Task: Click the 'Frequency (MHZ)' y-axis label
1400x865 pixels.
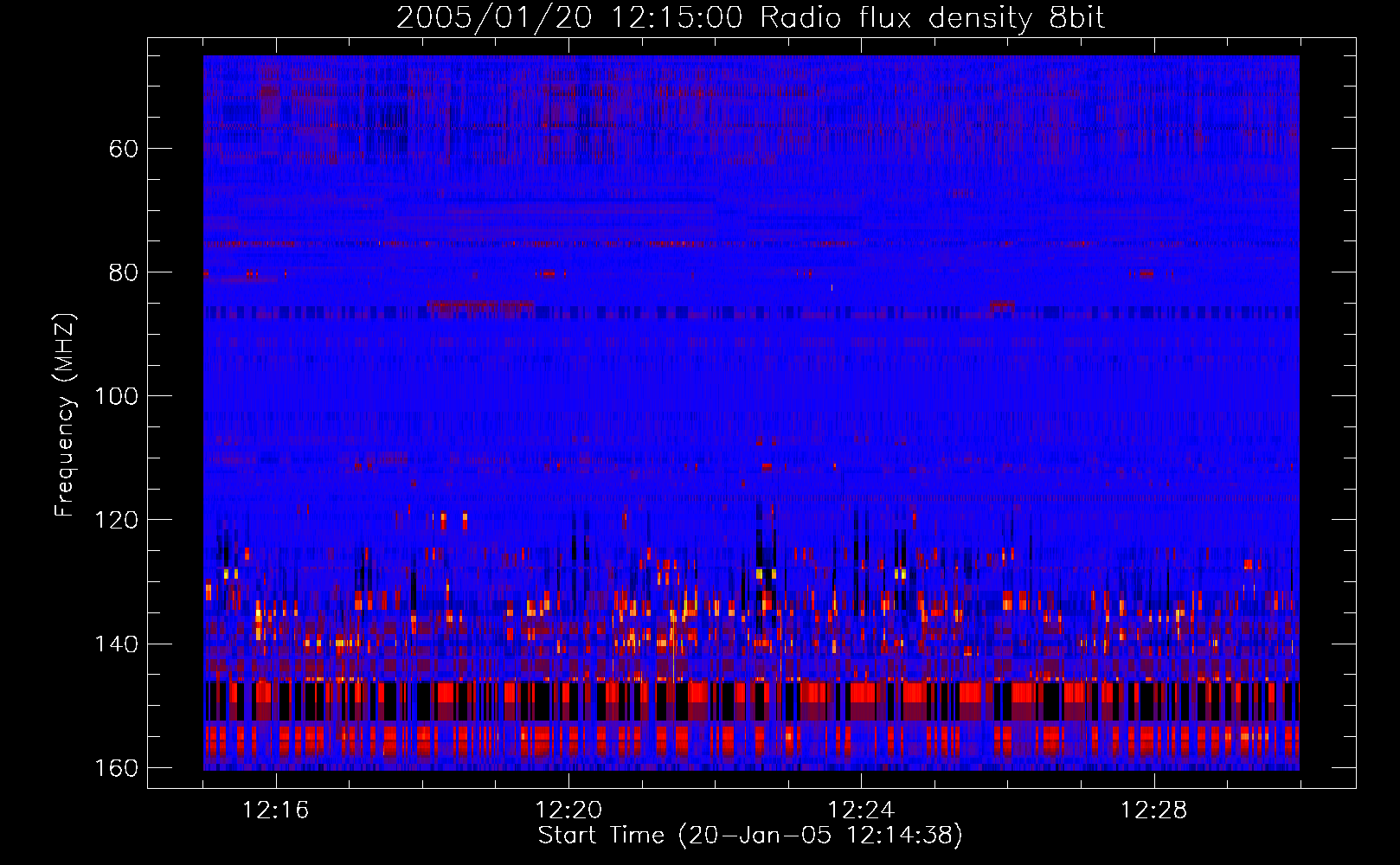Action: coord(65,415)
